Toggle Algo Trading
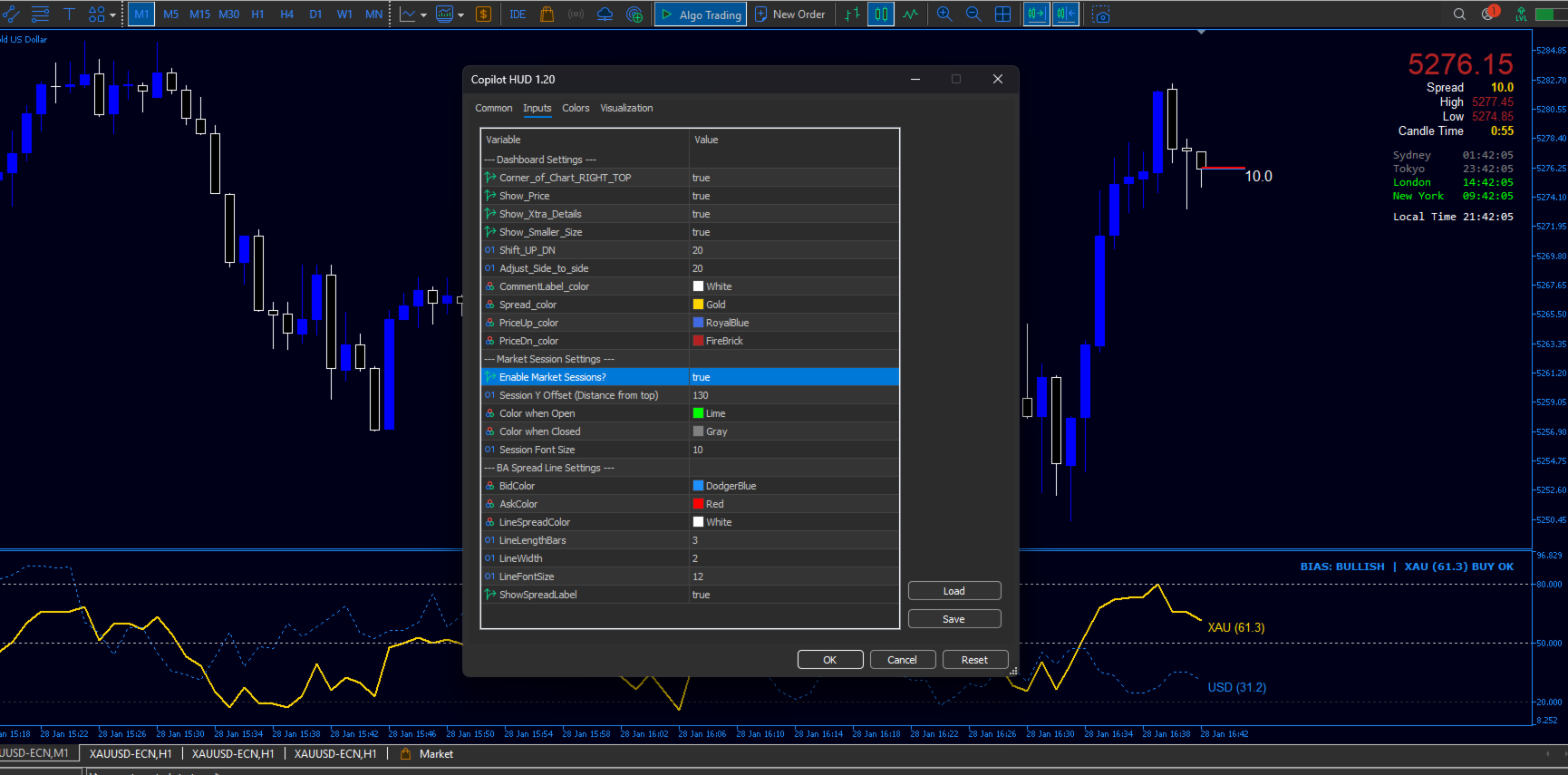The width and height of the screenshot is (1568, 775). (701, 15)
